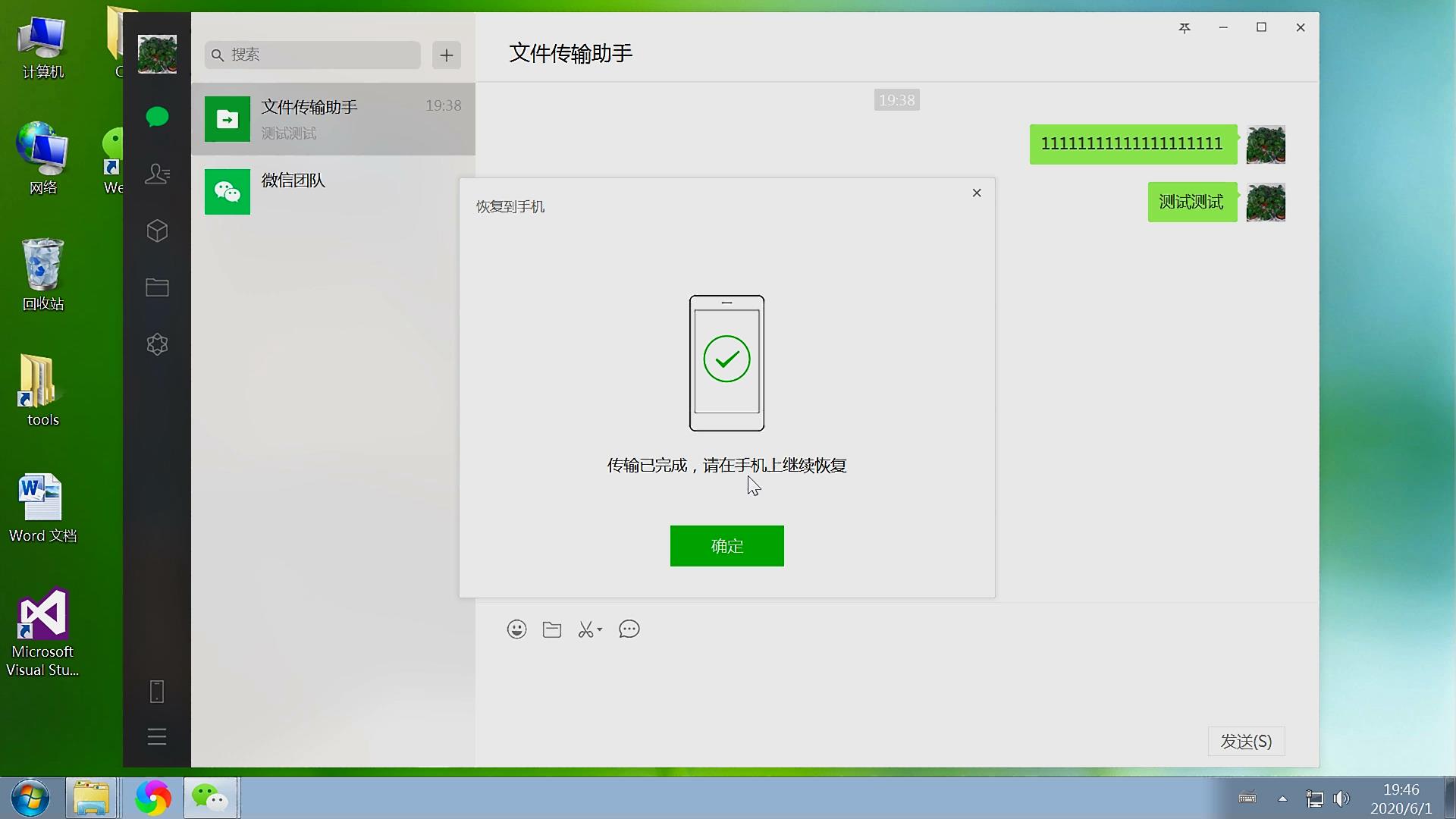The image size is (1456, 819).
Task: Click inside the 搜索 search field
Action: pos(312,55)
